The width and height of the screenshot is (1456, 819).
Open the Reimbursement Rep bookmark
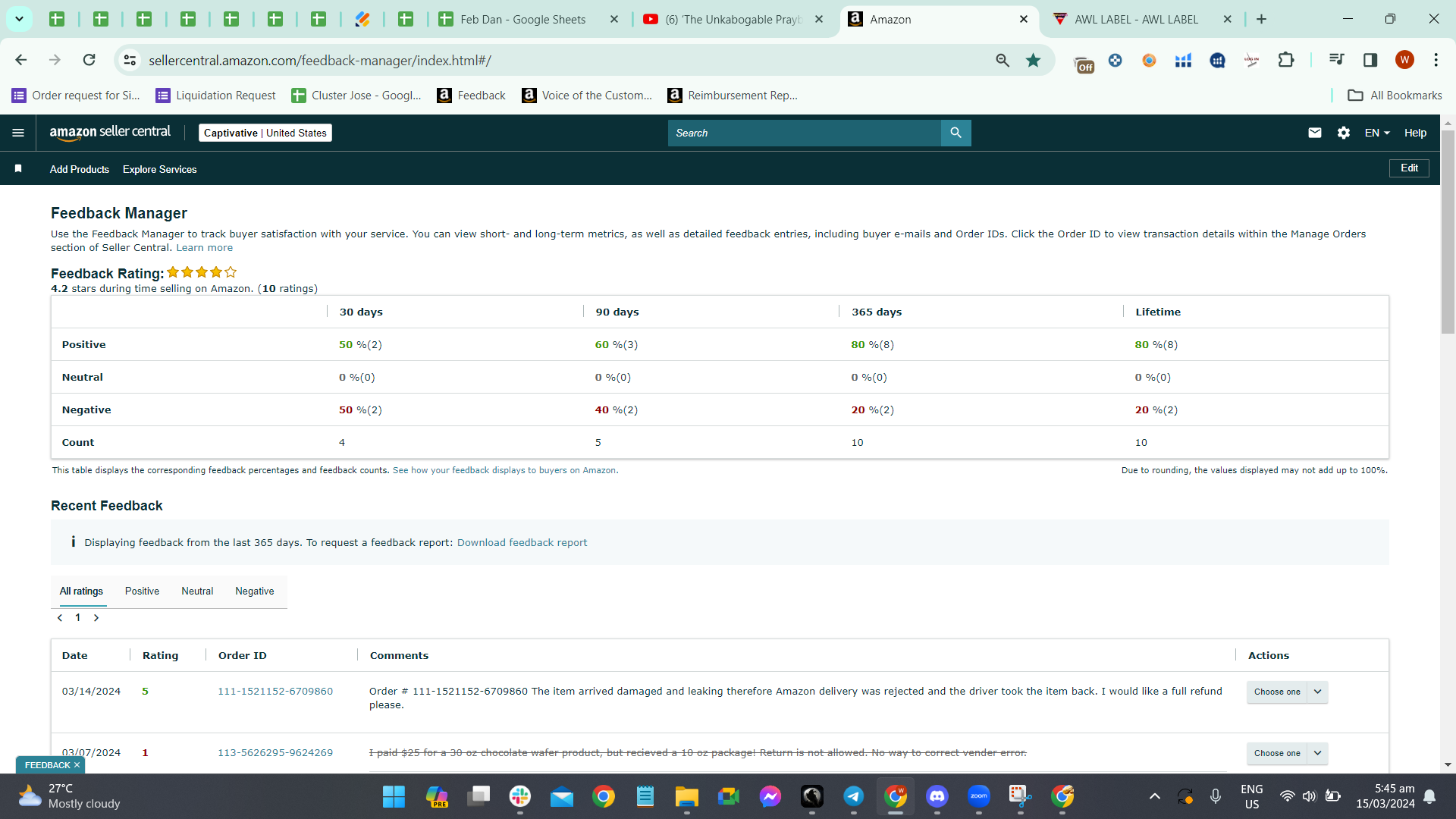click(733, 96)
